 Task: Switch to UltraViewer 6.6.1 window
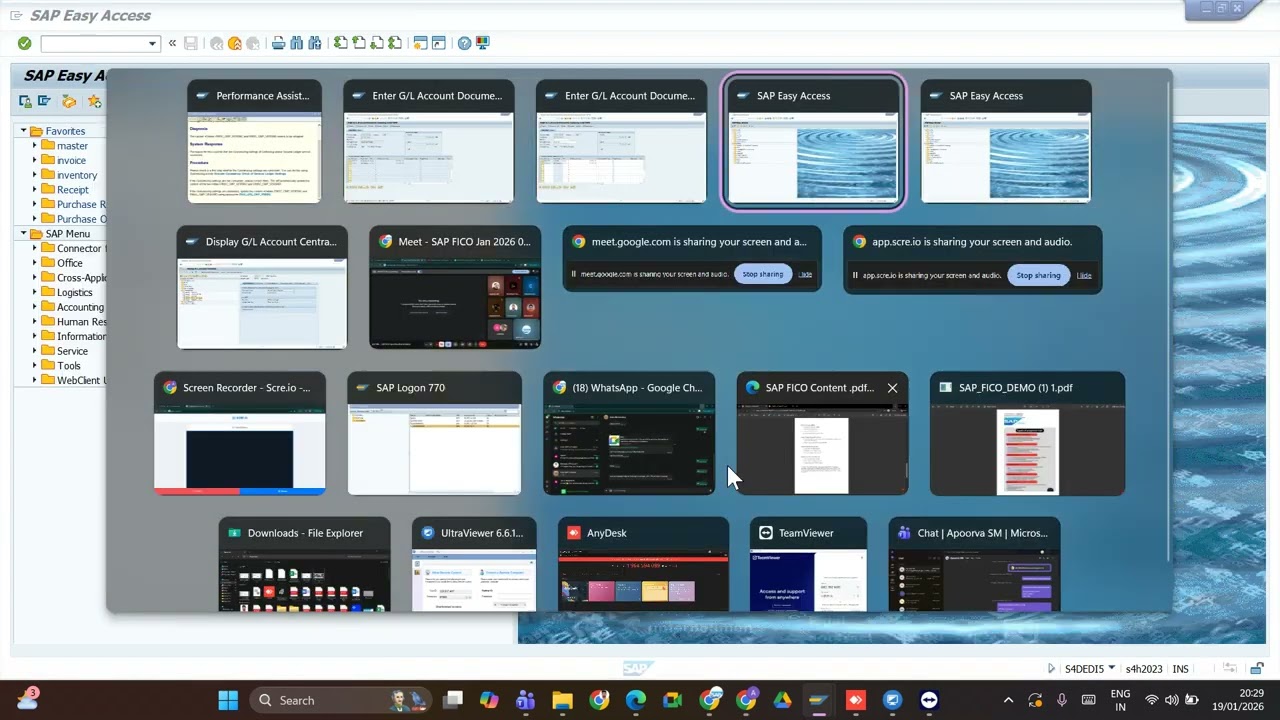tap(474, 565)
